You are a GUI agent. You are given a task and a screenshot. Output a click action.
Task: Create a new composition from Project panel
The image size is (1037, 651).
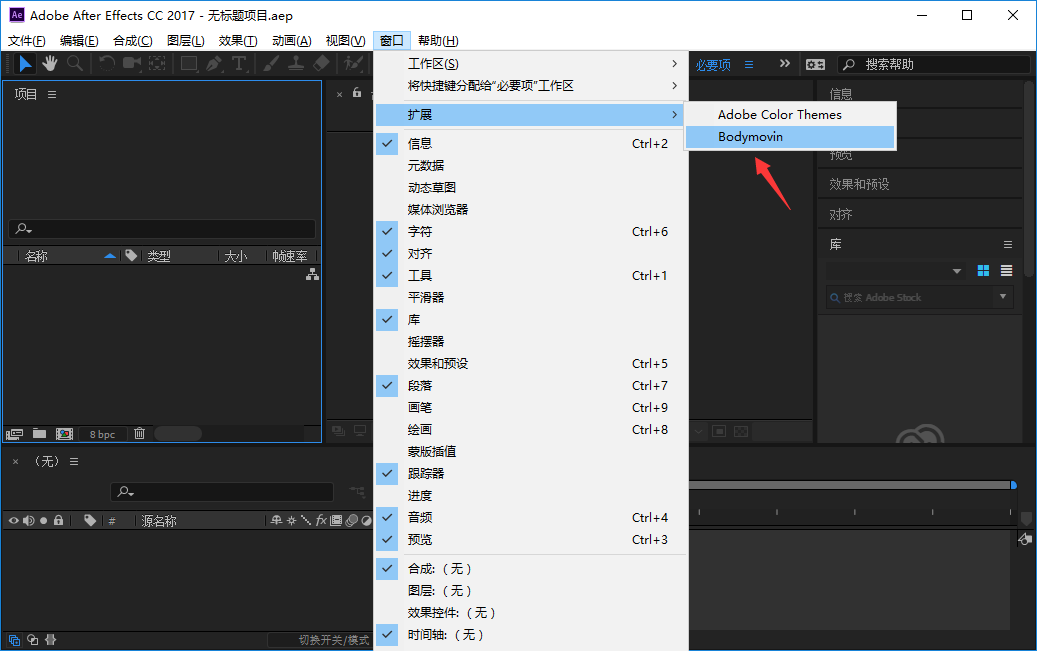click(64, 434)
